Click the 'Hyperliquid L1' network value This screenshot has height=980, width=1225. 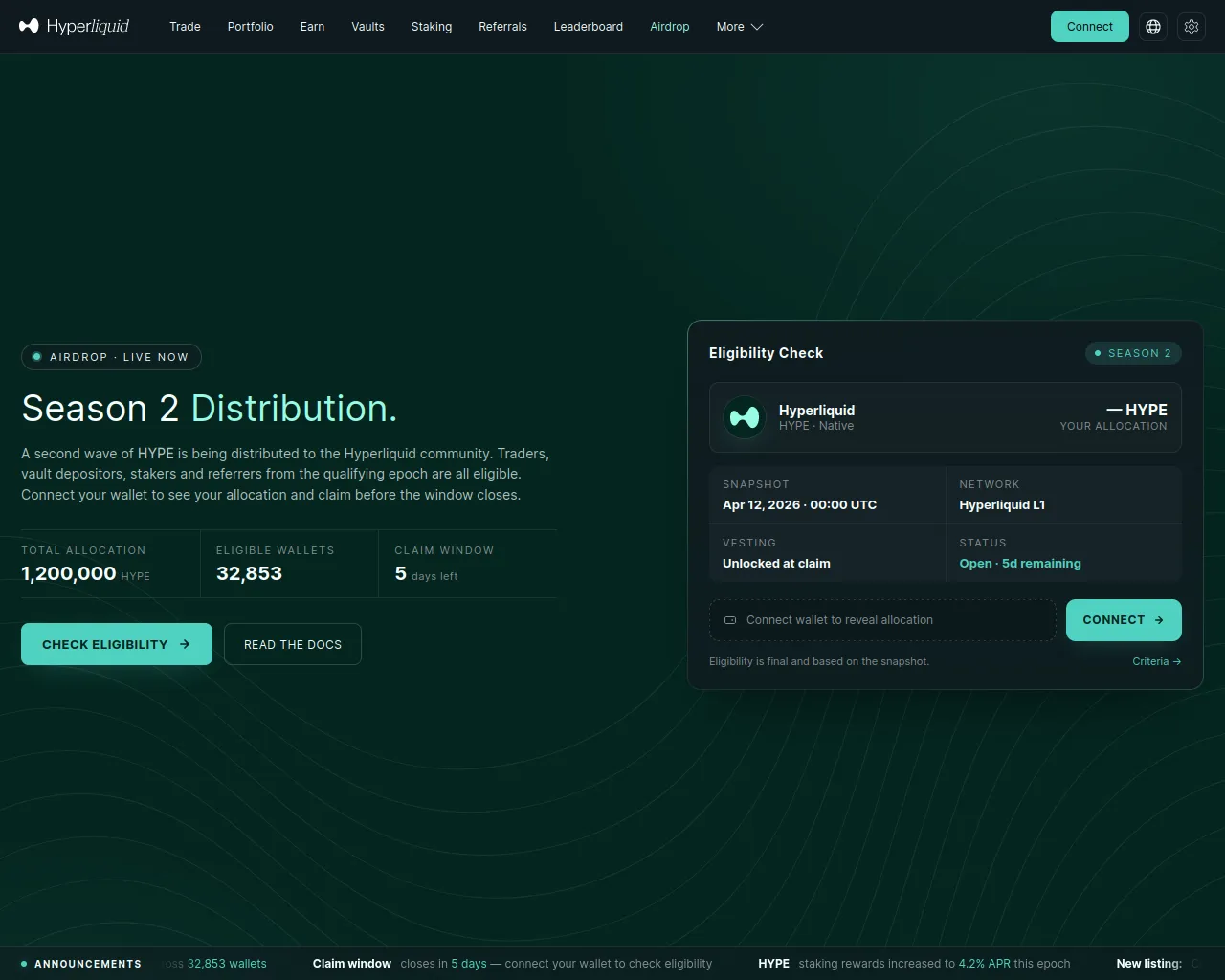[1002, 505]
